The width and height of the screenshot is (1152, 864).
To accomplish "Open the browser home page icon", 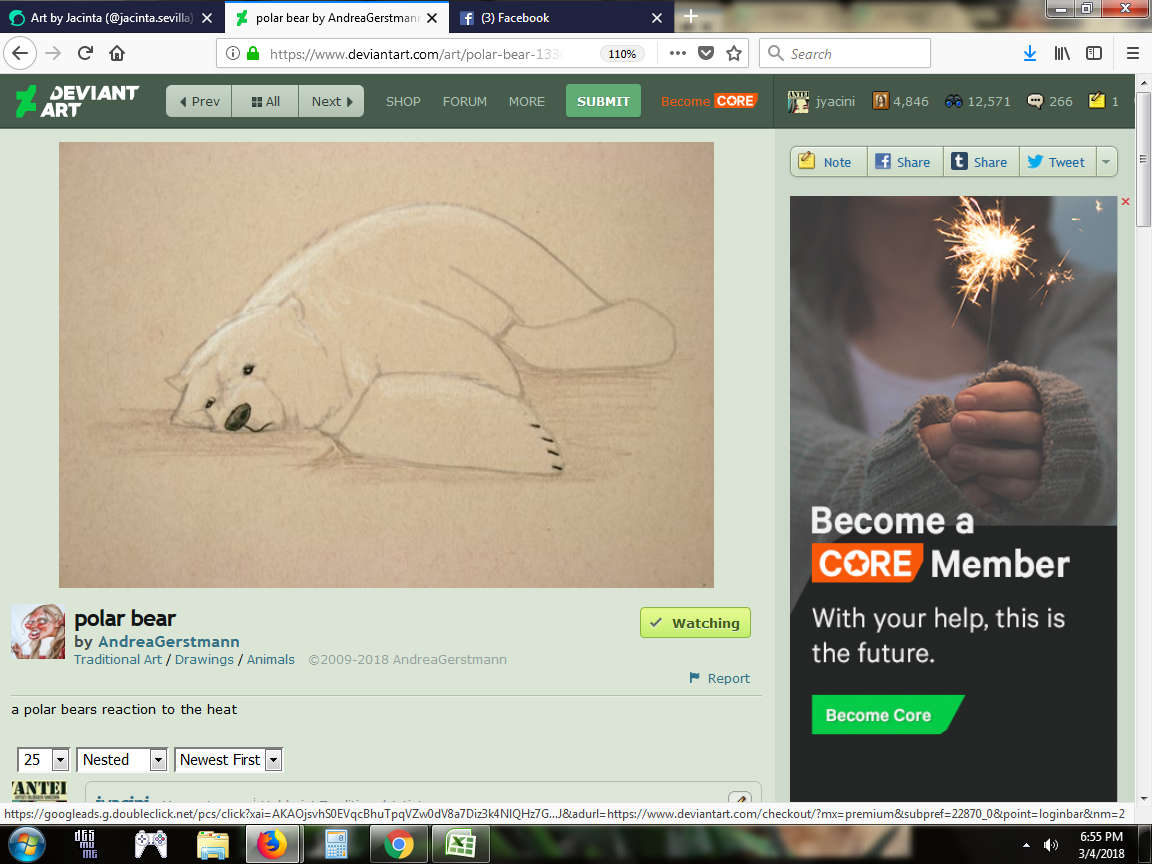I will point(117,53).
